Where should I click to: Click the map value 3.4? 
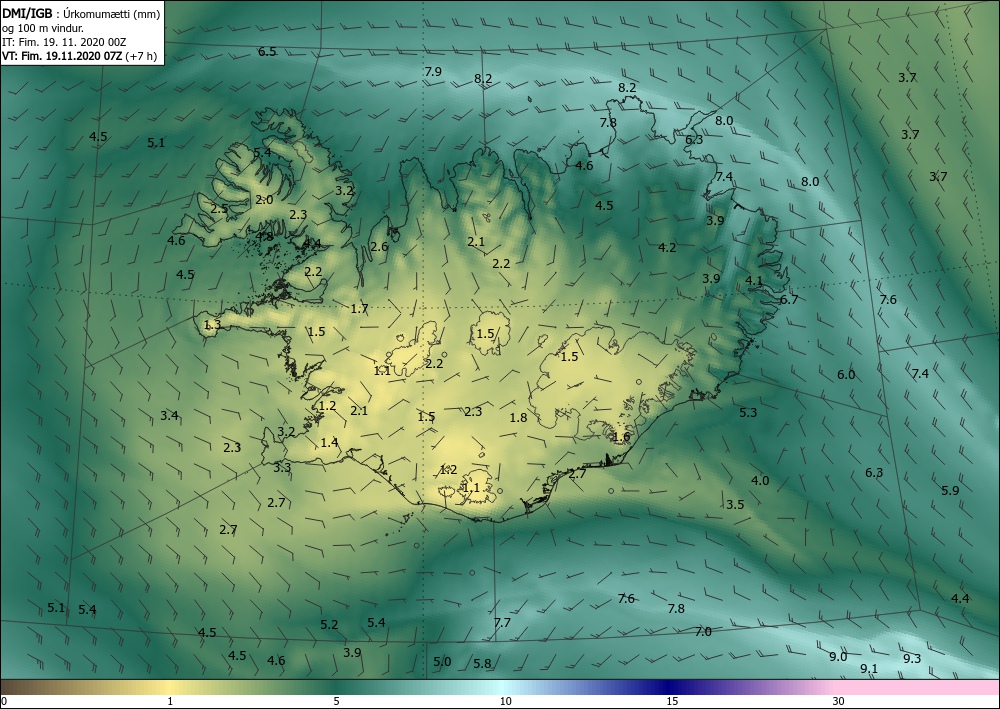click(x=169, y=416)
